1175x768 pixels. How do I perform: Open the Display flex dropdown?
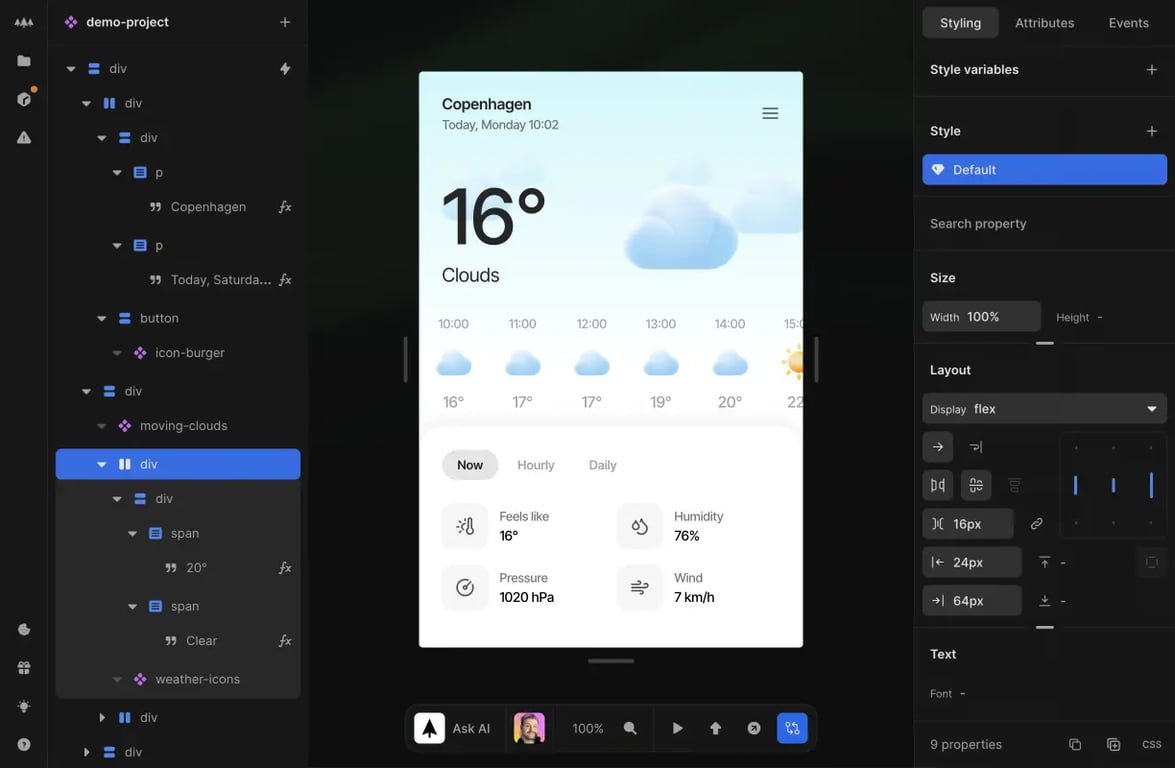coord(1044,409)
